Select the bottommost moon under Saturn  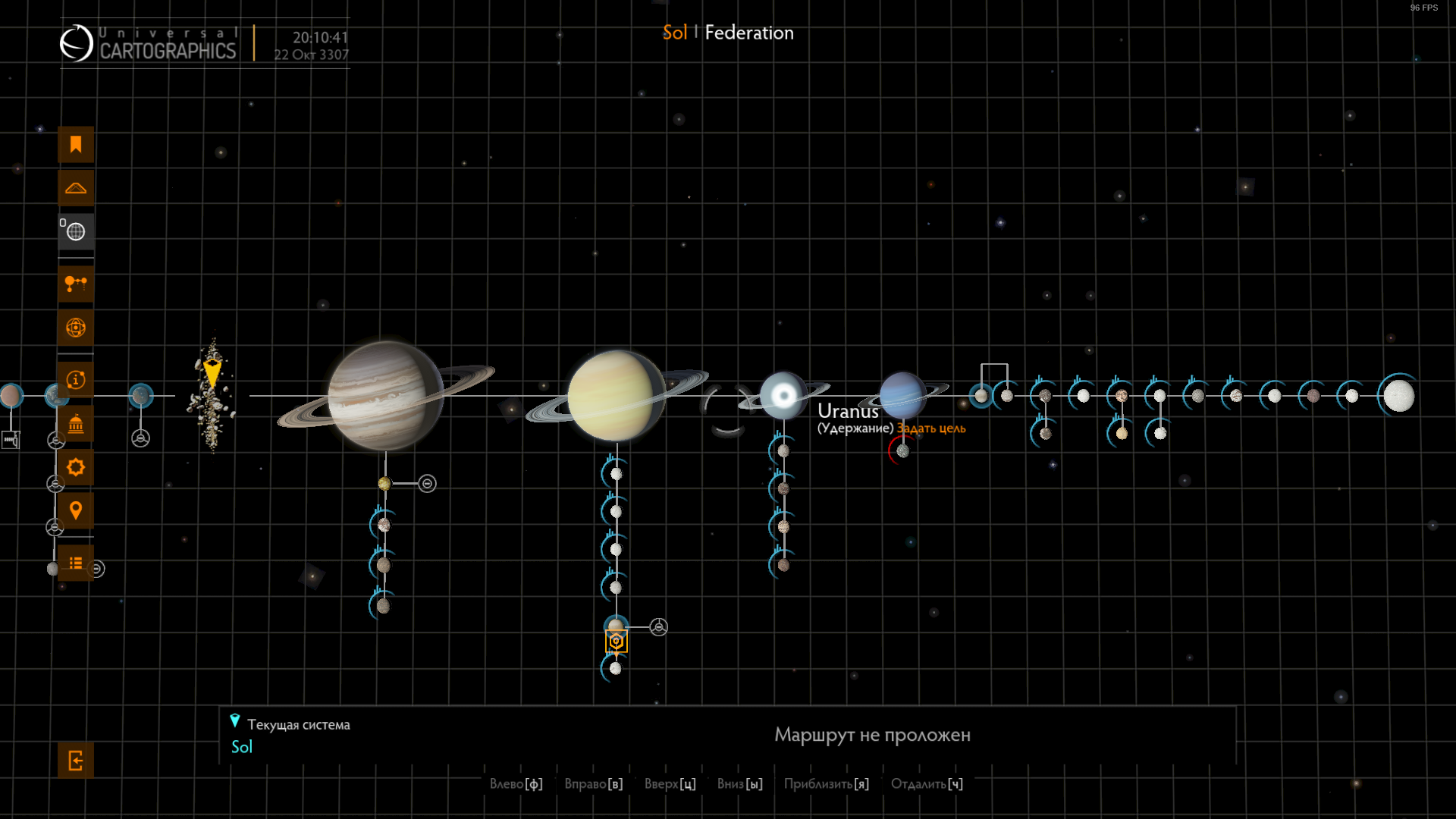pos(616,669)
